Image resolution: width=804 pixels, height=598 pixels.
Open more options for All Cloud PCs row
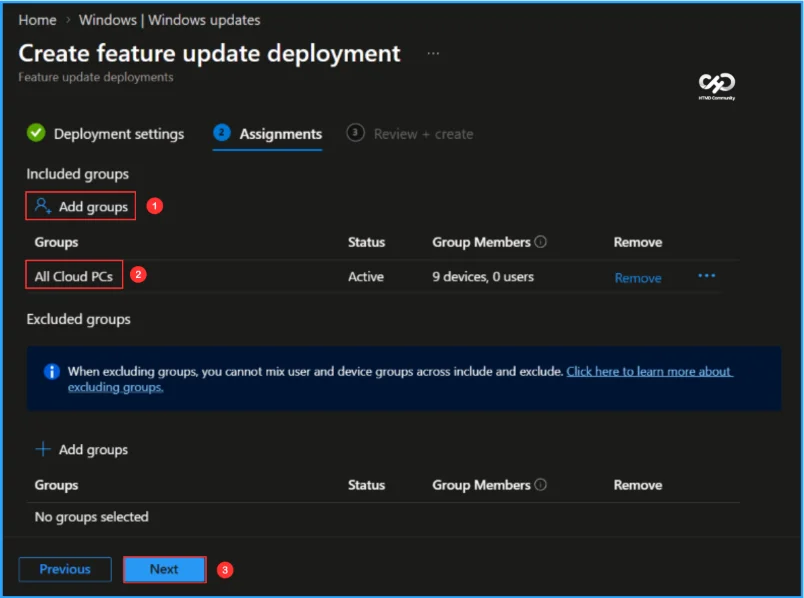point(707,276)
